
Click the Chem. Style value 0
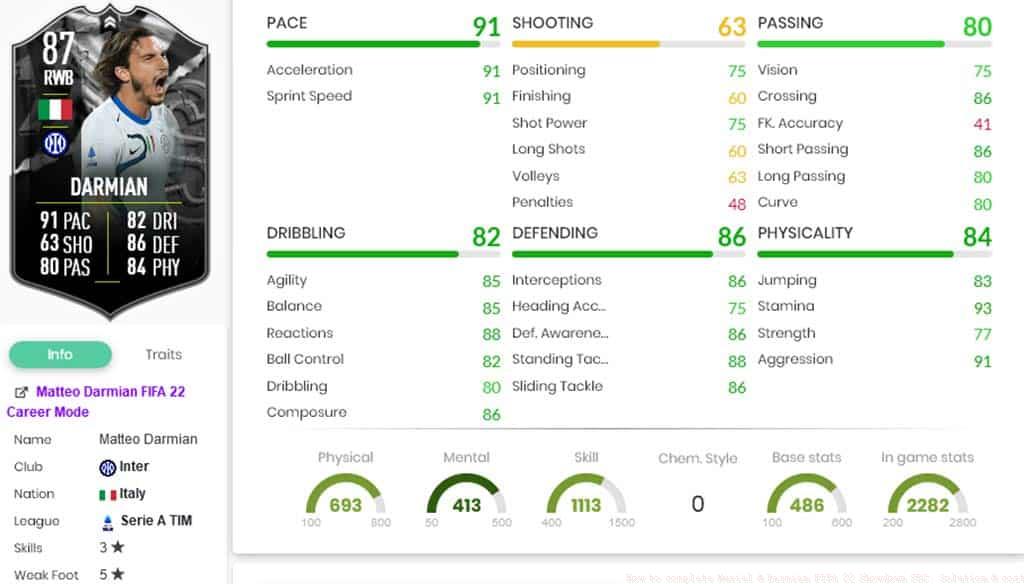[x=698, y=504]
